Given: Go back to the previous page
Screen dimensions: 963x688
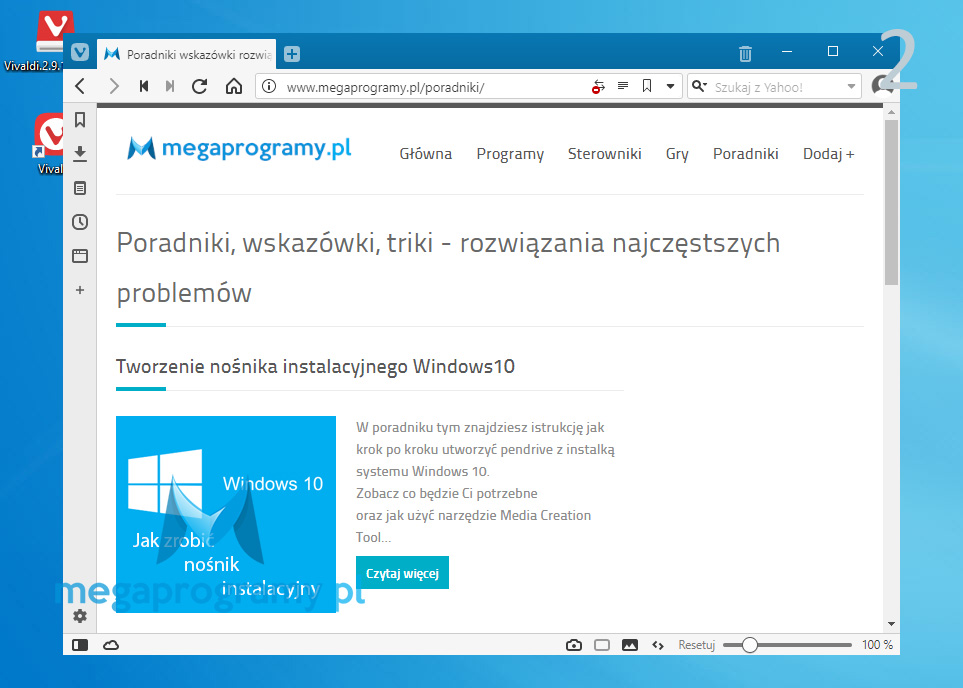Looking at the screenshot, I should [80, 86].
